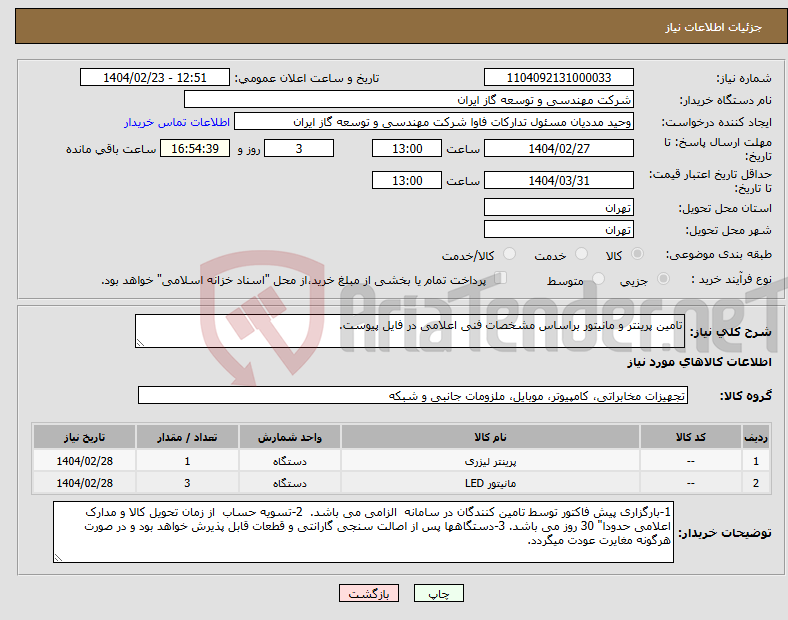Click the remaining time field 16:54:39

tap(195, 148)
